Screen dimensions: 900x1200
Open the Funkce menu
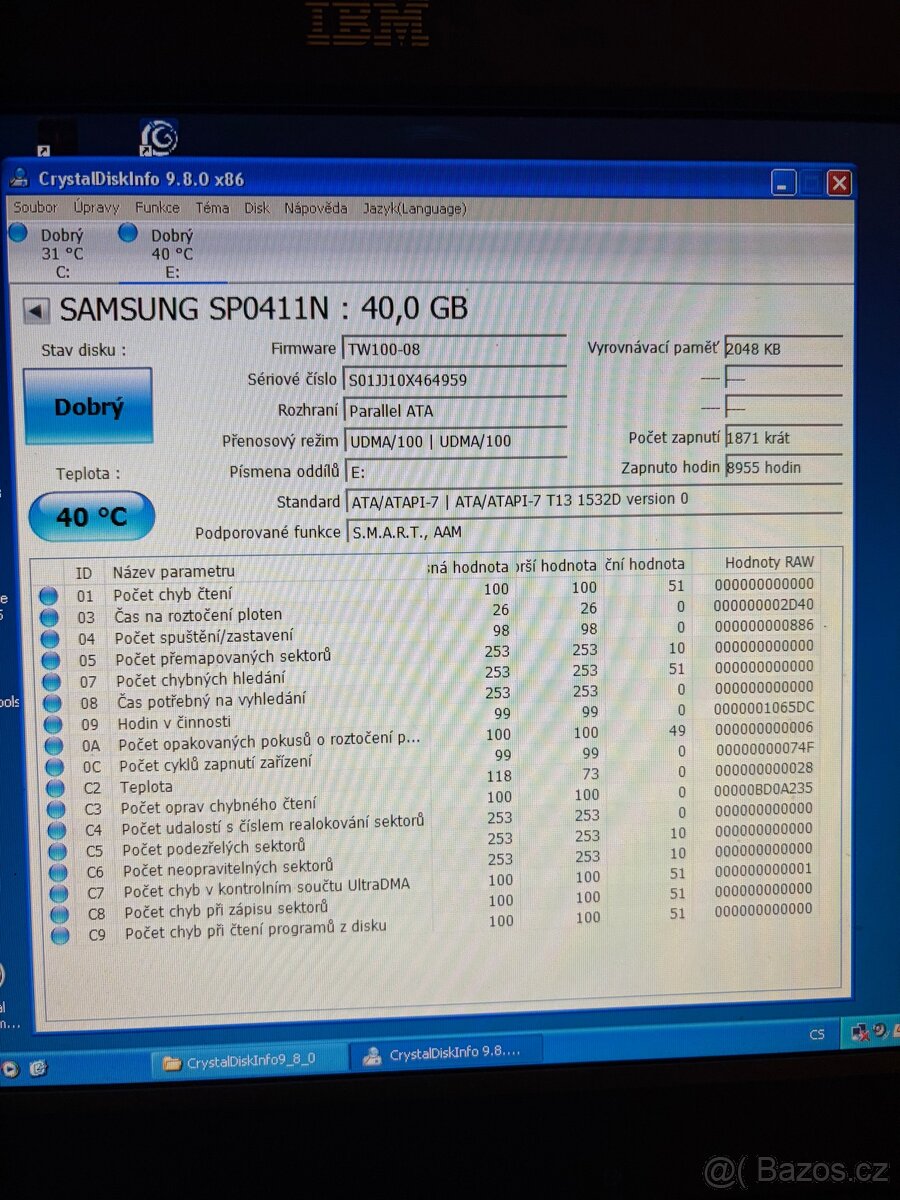coord(157,208)
